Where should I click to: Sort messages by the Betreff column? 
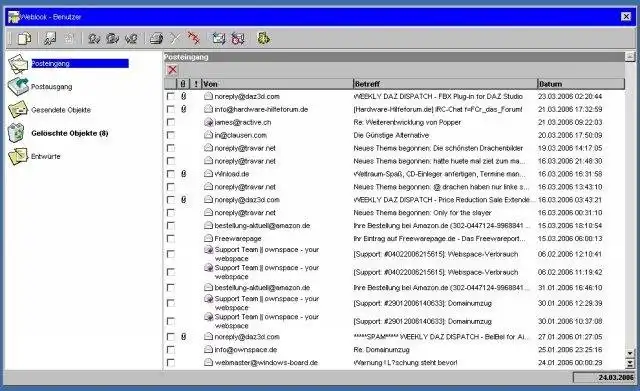tap(445, 84)
